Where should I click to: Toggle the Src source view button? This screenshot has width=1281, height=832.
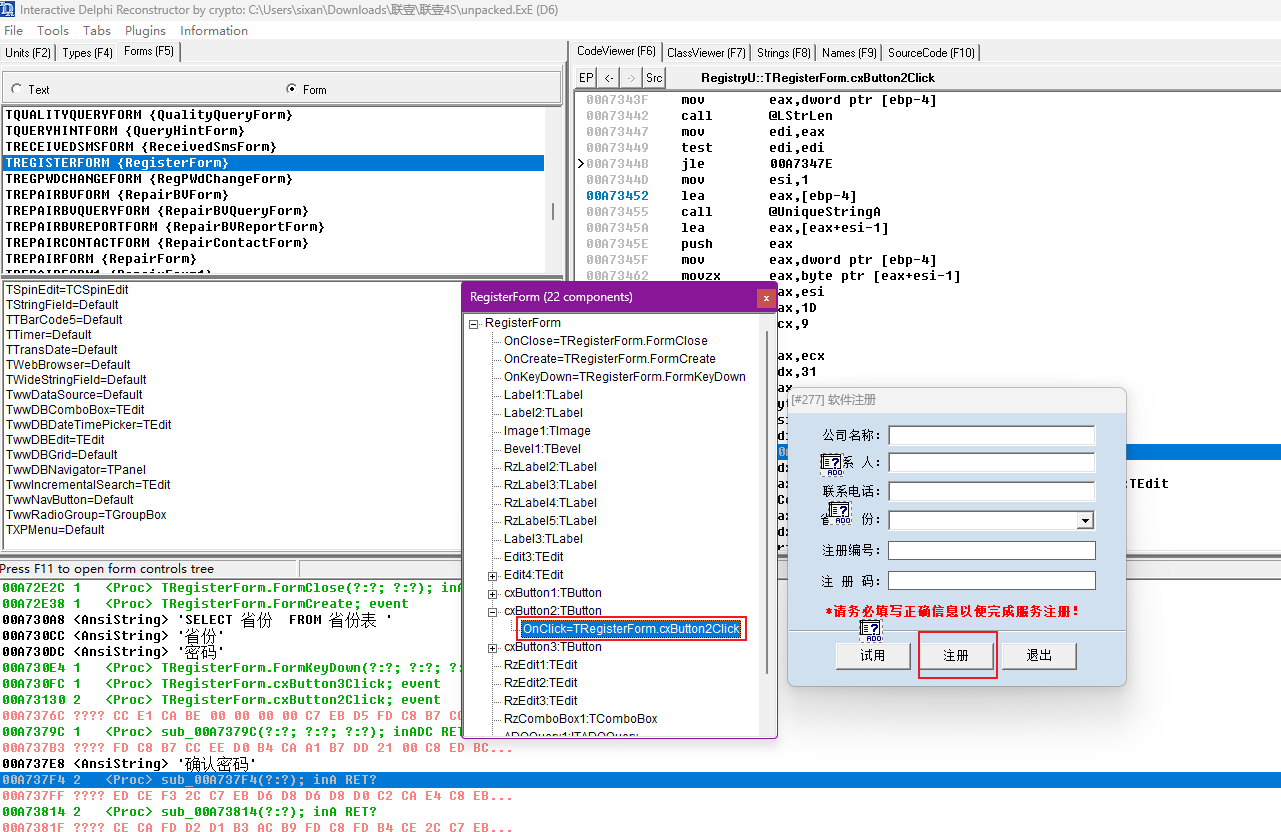click(x=654, y=78)
